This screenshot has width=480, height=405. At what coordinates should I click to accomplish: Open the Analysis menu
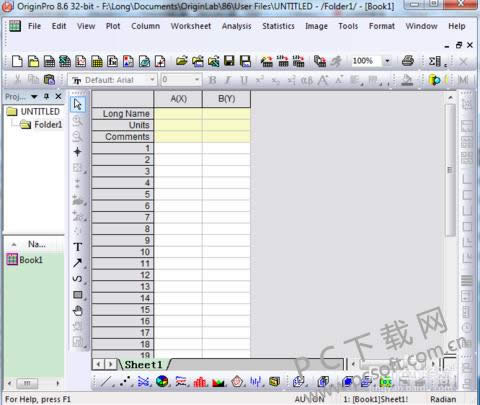coord(237,26)
